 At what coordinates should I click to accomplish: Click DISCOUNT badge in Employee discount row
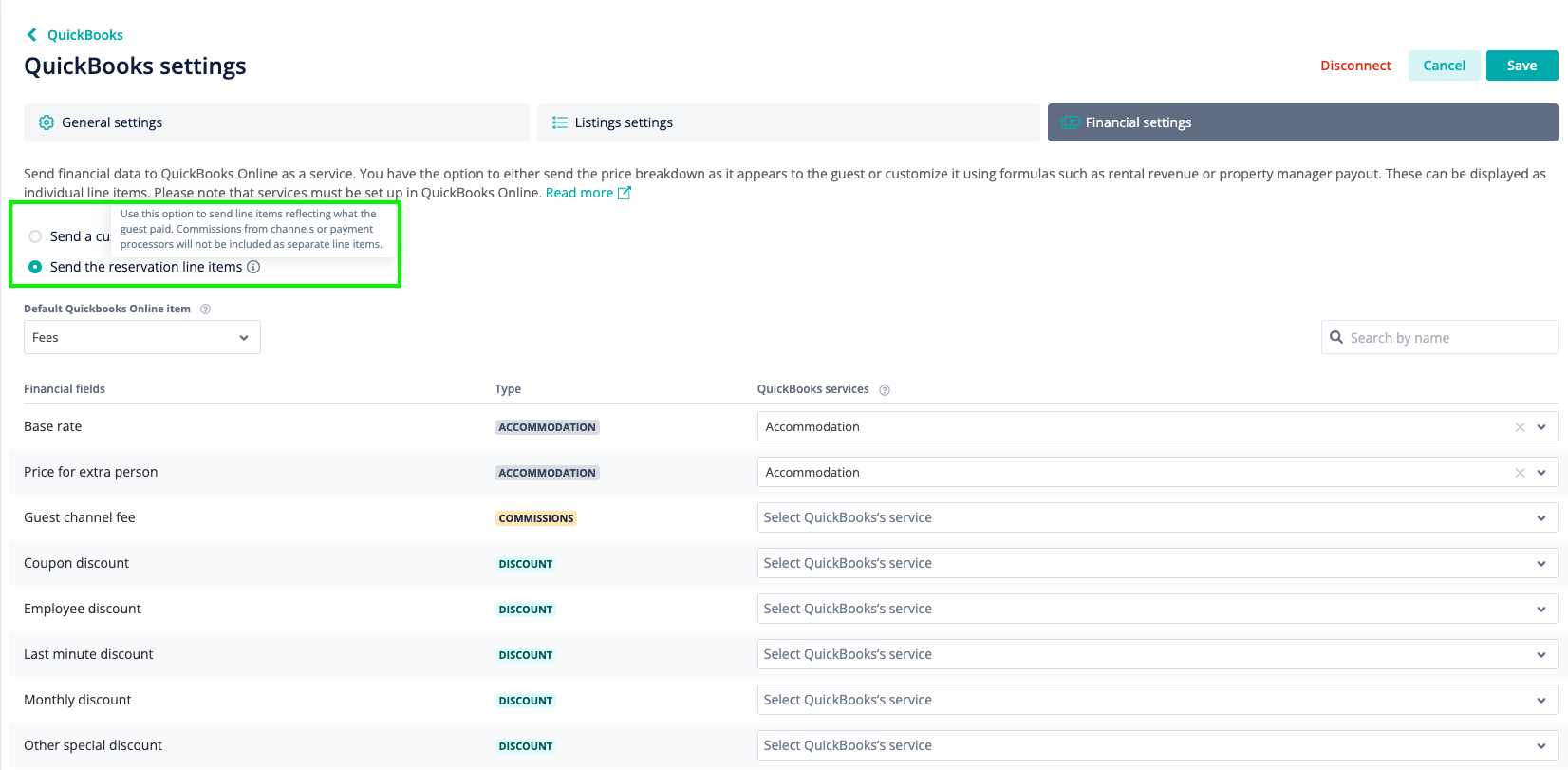tap(526, 610)
